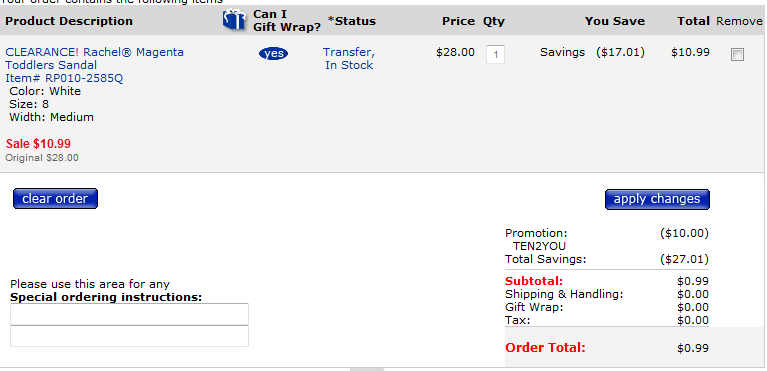The image size is (767, 371).
Task: Click the red Order Total label
Action: pyautogui.click(x=545, y=348)
